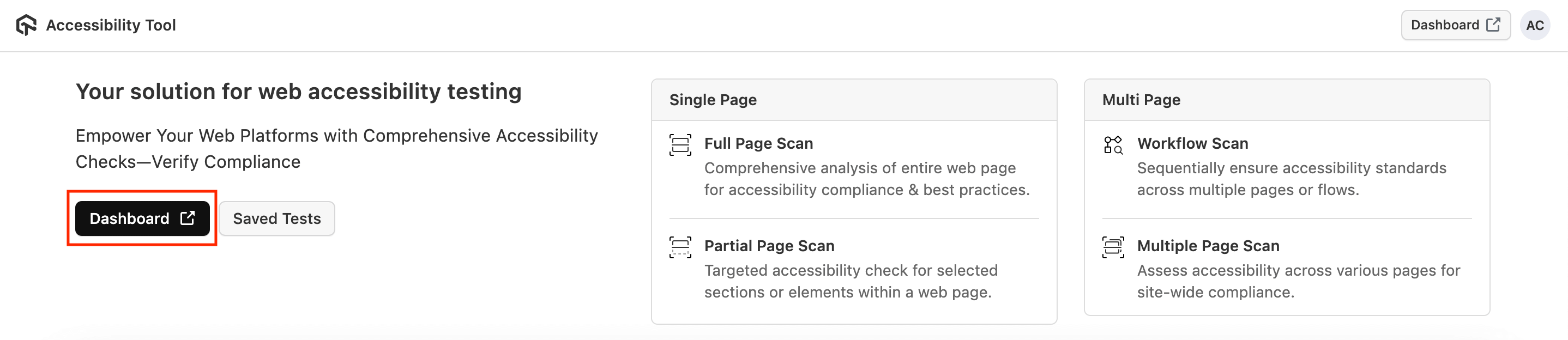
Task: Open the black Dashboard button
Action: click(130, 218)
